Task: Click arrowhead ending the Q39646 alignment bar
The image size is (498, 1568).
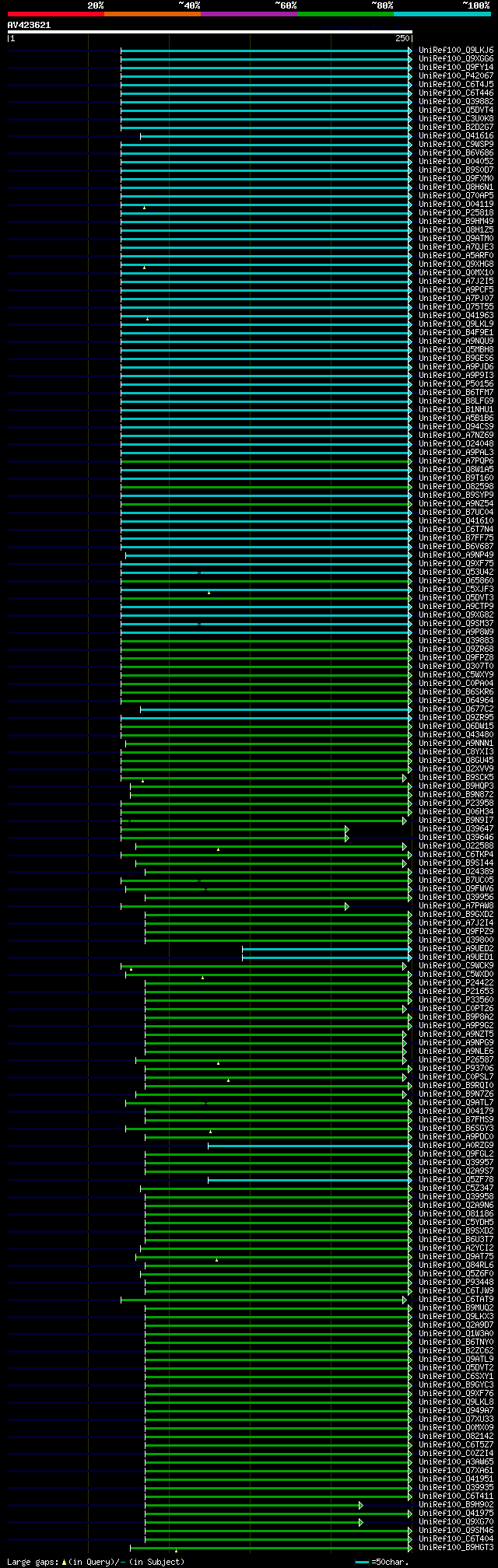Action: point(347,837)
